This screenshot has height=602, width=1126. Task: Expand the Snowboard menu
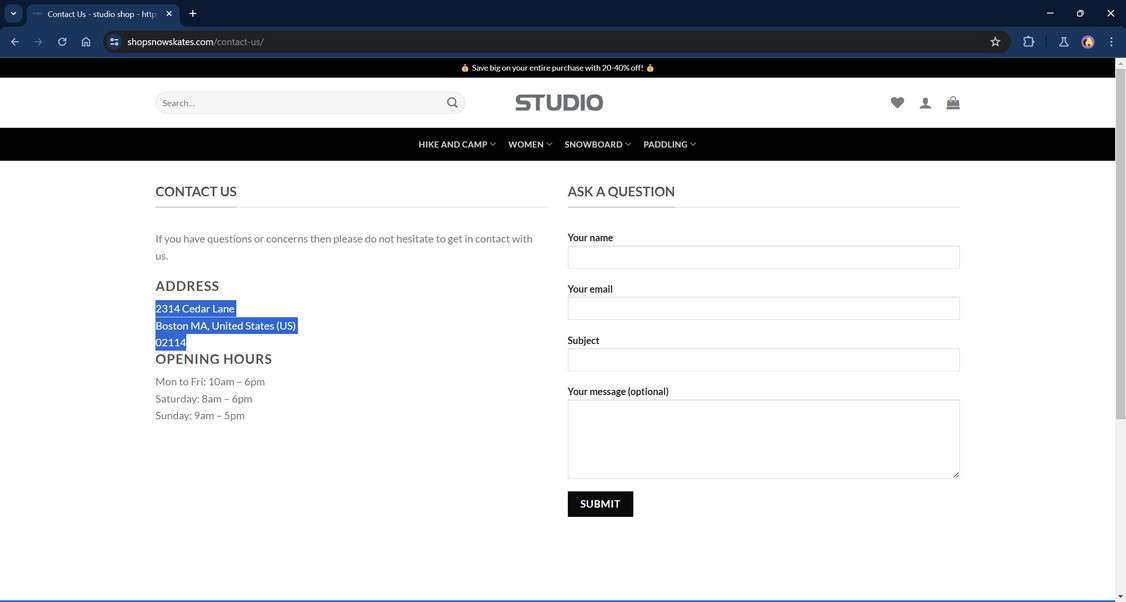point(597,144)
